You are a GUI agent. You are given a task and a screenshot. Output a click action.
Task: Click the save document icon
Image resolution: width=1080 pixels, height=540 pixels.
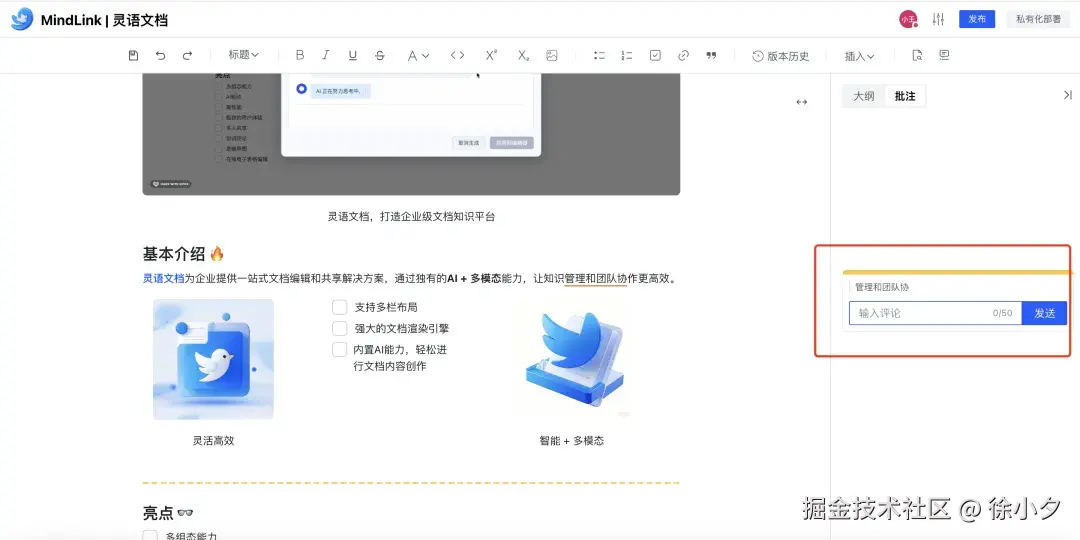coord(134,56)
